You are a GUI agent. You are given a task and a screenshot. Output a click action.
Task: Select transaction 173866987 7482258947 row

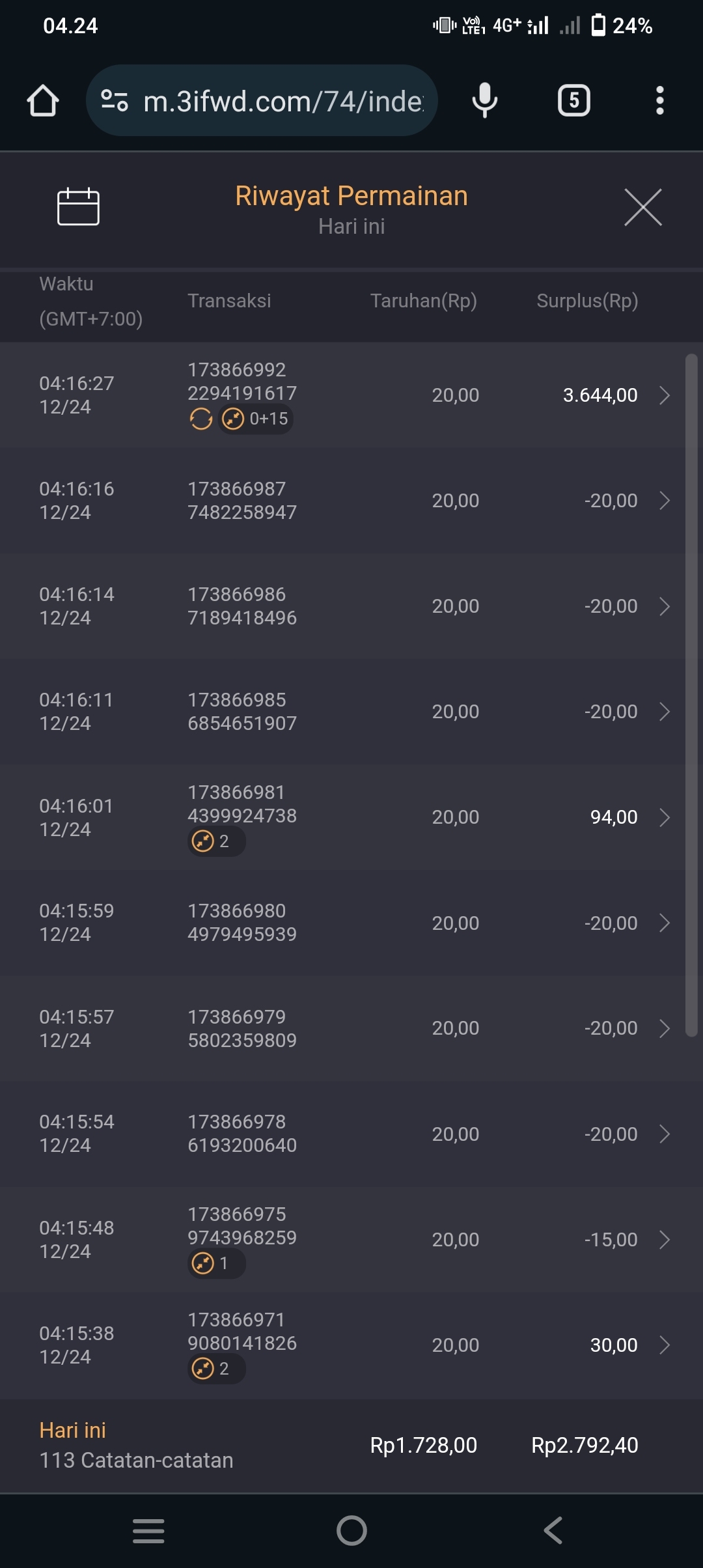pos(242,501)
